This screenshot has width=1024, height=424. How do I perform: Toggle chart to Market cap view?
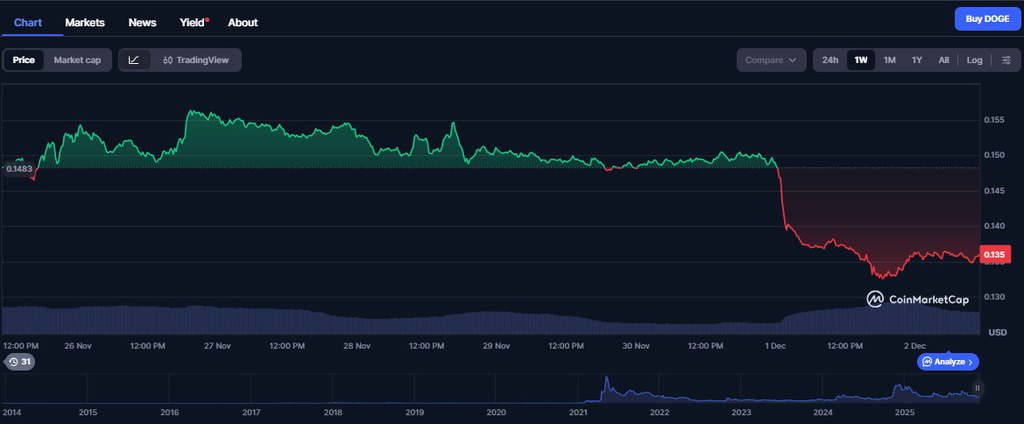(x=77, y=60)
